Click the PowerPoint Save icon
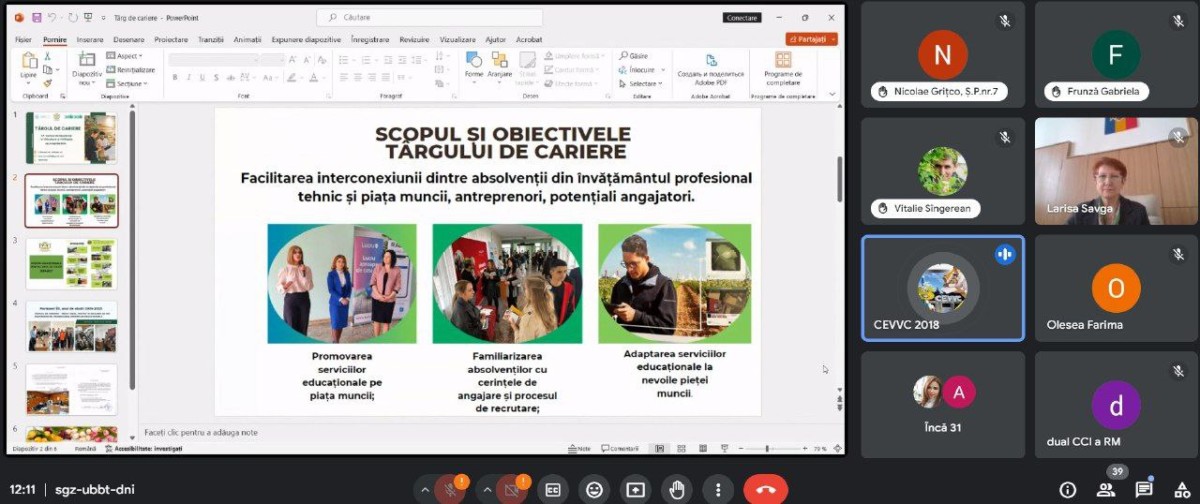The image size is (1200, 504). (x=37, y=18)
